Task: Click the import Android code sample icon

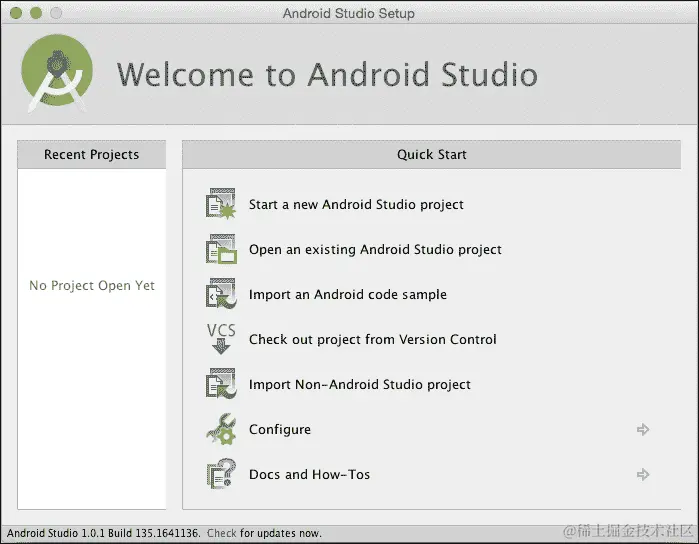Action: [x=221, y=294]
